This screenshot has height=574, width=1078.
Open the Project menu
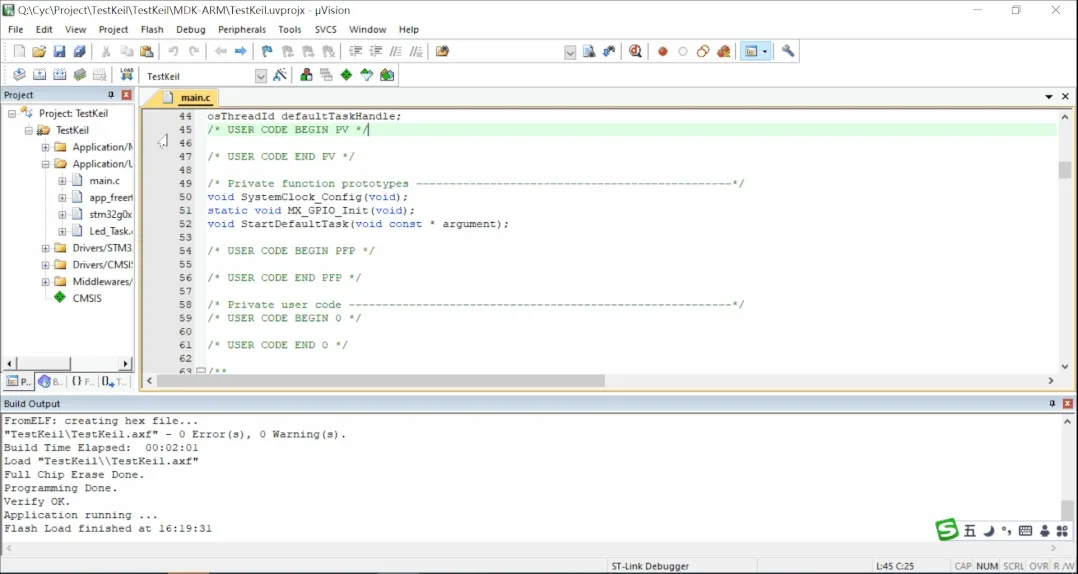click(113, 30)
